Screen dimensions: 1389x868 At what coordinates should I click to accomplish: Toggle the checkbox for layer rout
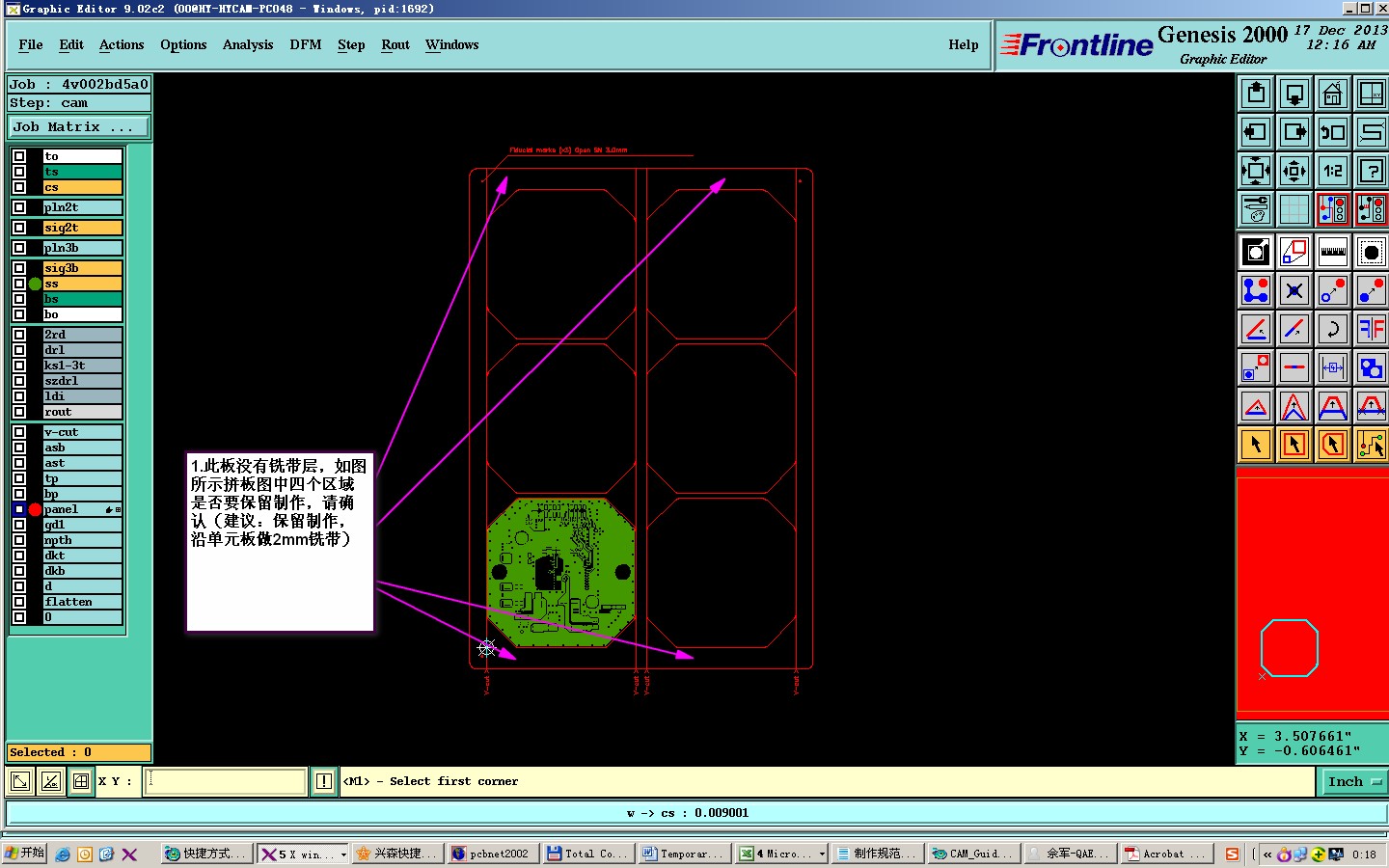pyautogui.click(x=19, y=412)
